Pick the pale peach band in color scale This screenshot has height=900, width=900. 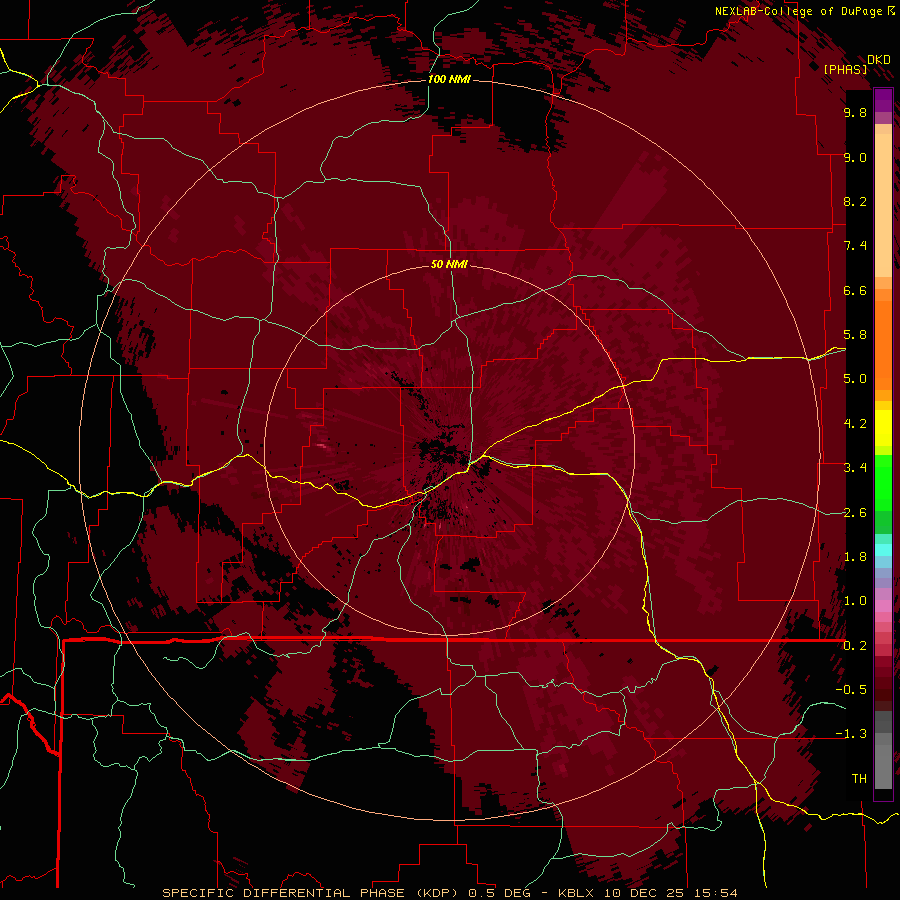883,205
